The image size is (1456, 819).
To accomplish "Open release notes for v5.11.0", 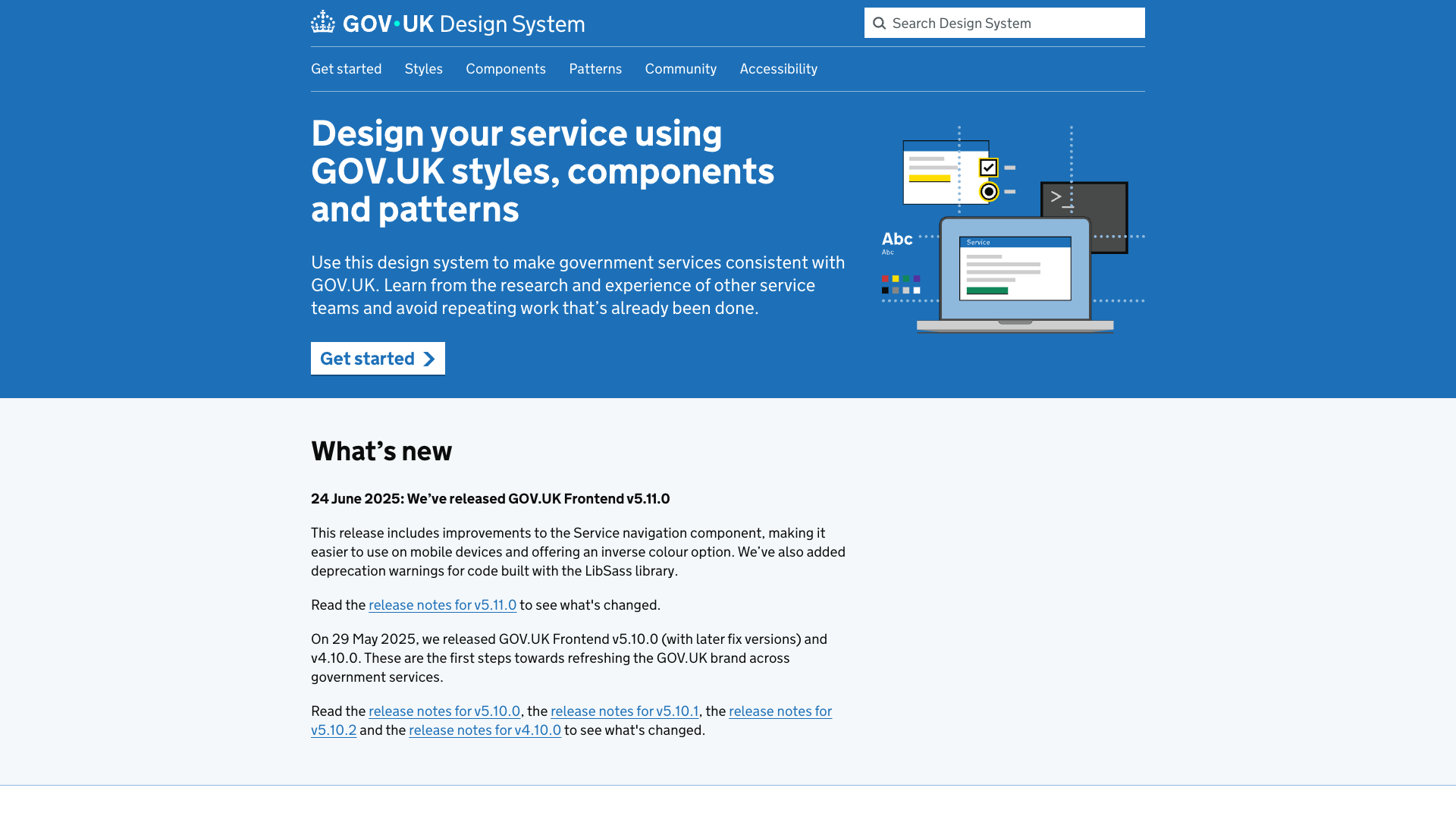I will [443, 605].
